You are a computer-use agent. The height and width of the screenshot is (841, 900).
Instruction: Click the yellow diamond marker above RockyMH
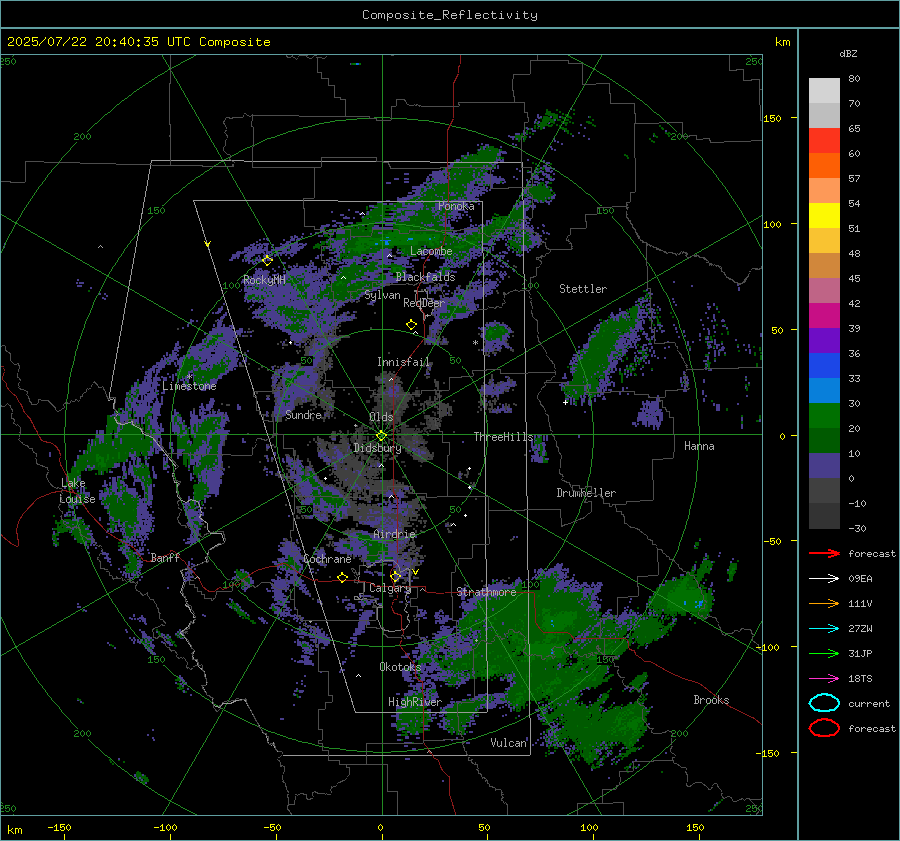[267, 261]
